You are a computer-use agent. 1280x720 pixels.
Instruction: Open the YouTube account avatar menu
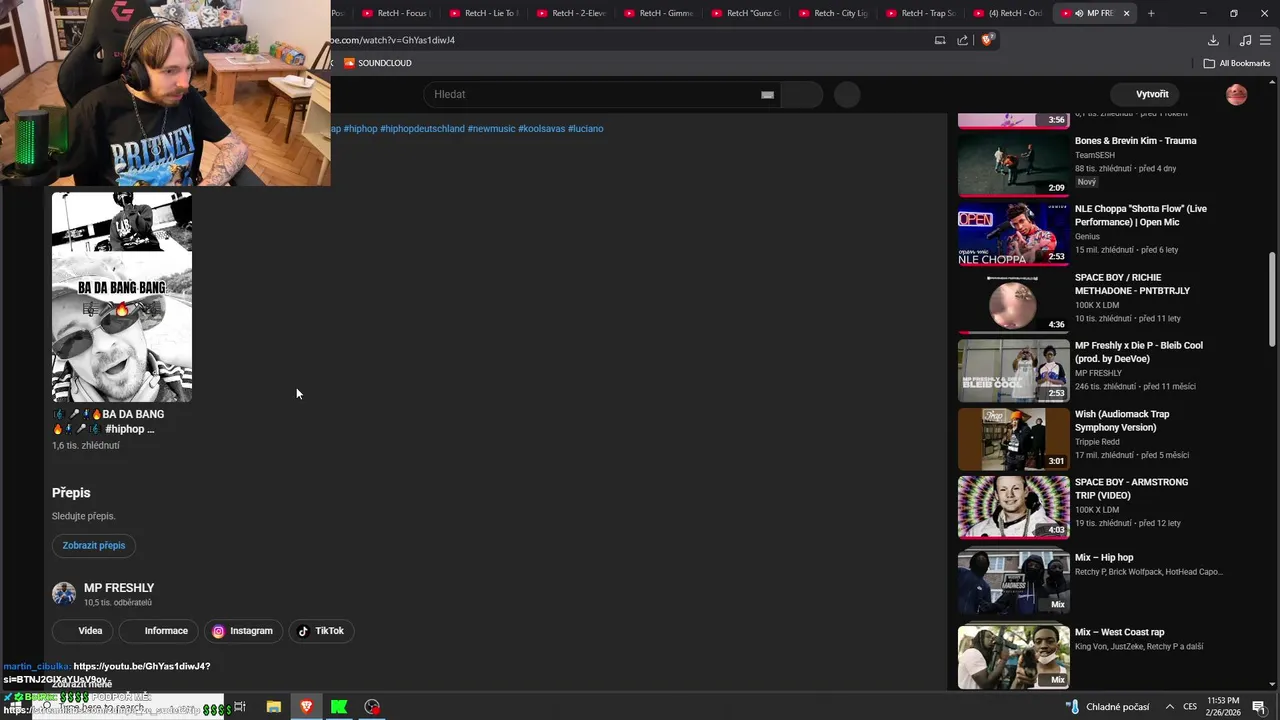(x=1237, y=95)
